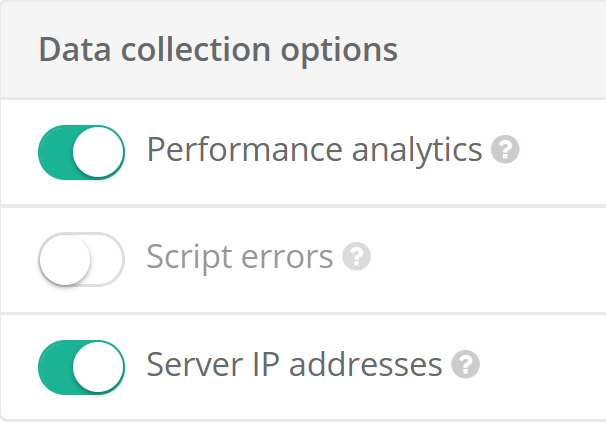Enable the Script errors toggle

[81, 259]
